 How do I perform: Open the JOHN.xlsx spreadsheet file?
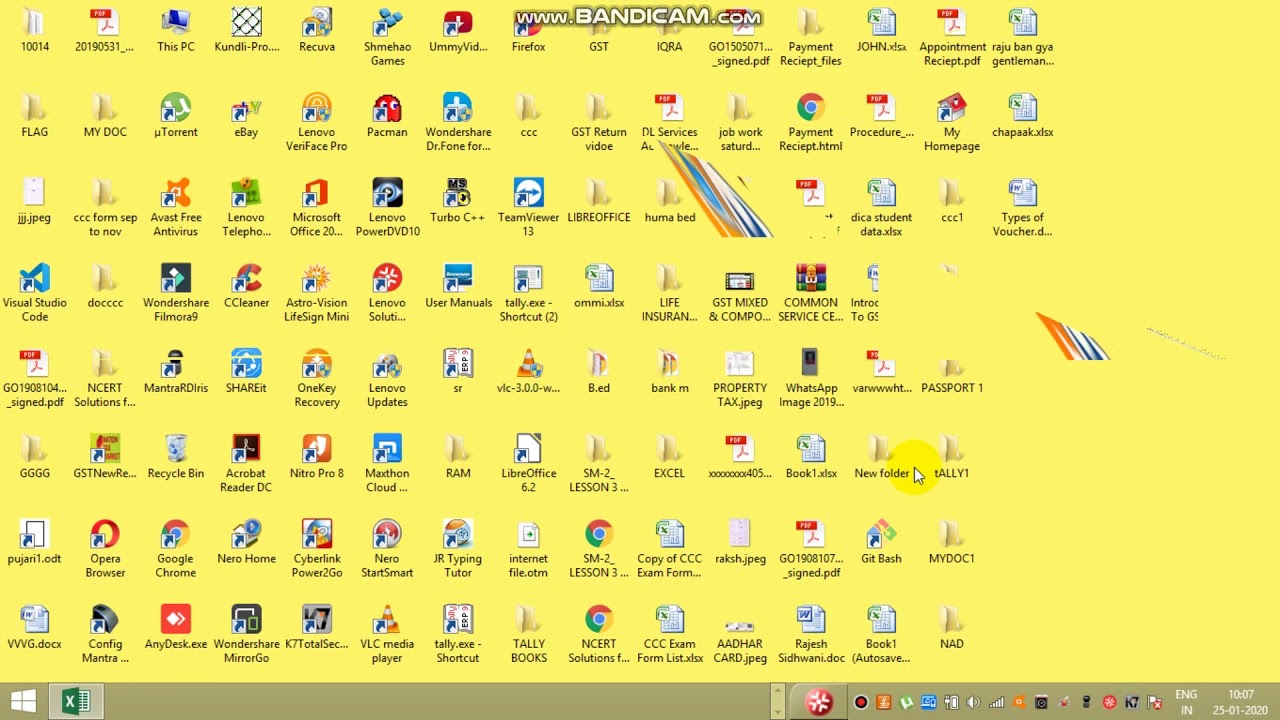pyautogui.click(x=881, y=30)
